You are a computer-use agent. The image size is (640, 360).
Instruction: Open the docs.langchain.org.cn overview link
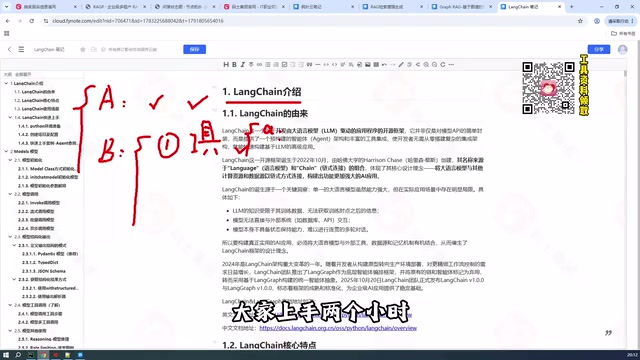pyautogui.click(x=338, y=328)
